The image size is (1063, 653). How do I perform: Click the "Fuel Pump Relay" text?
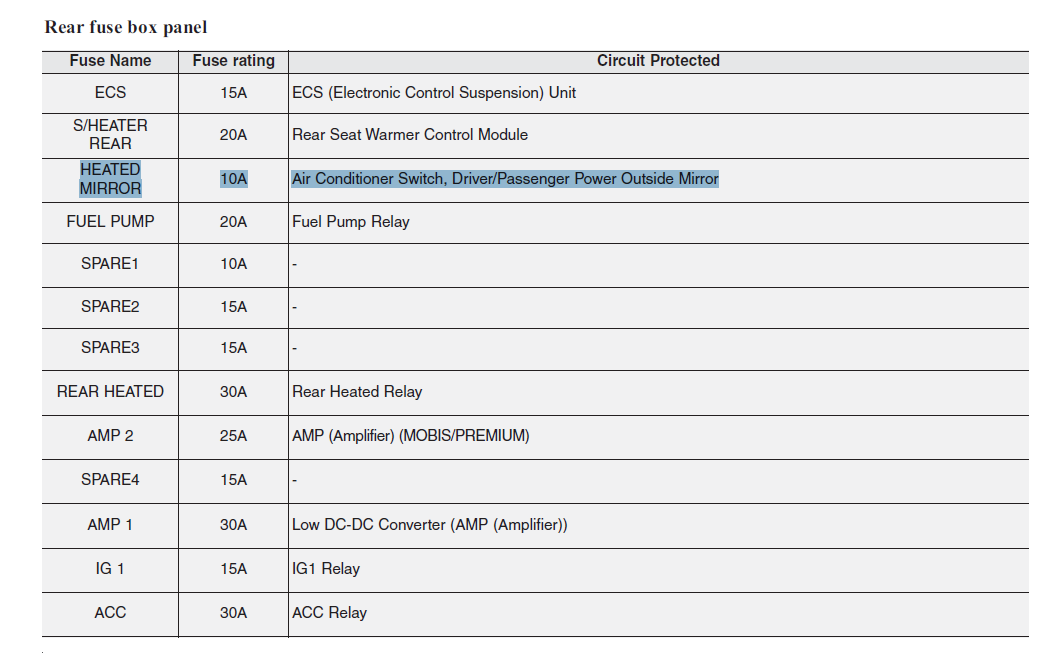point(351,222)
